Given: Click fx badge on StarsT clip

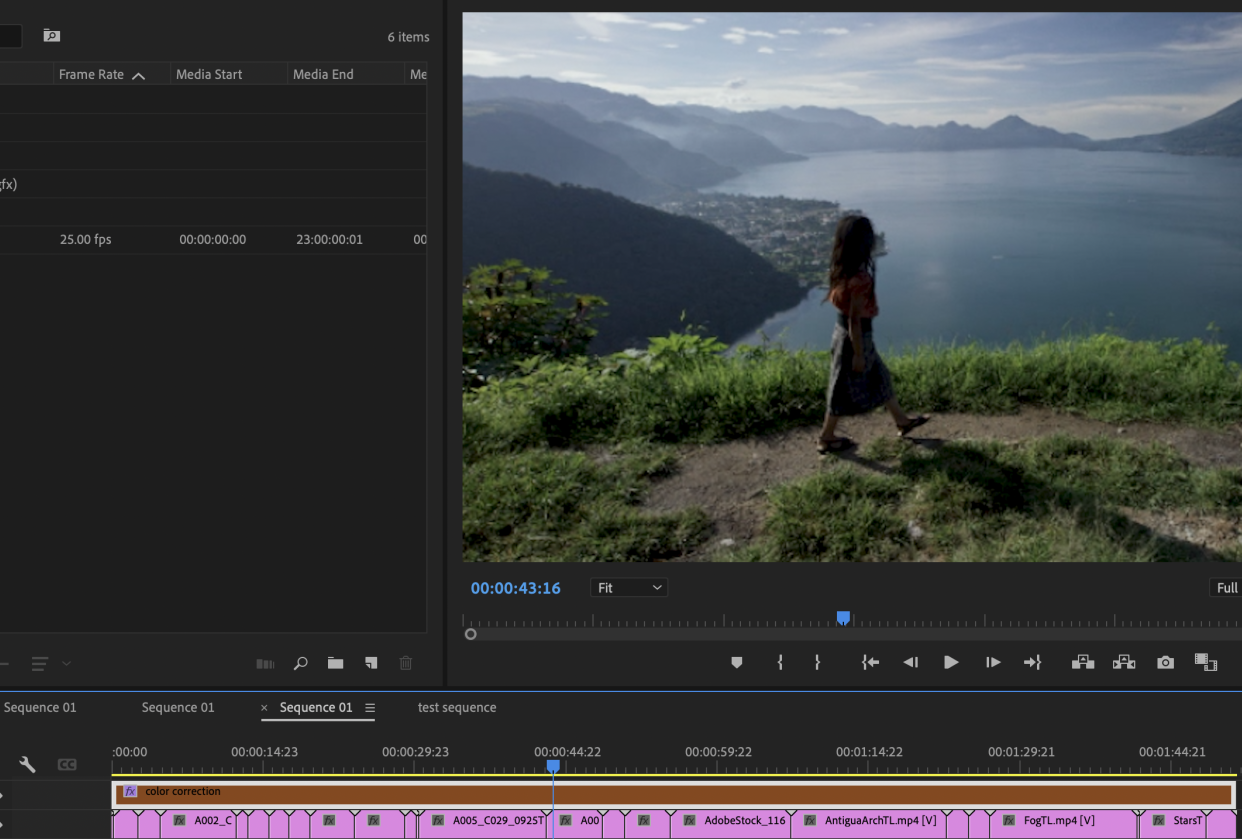Looking at the screenshot, I should tap(1159, 820).
